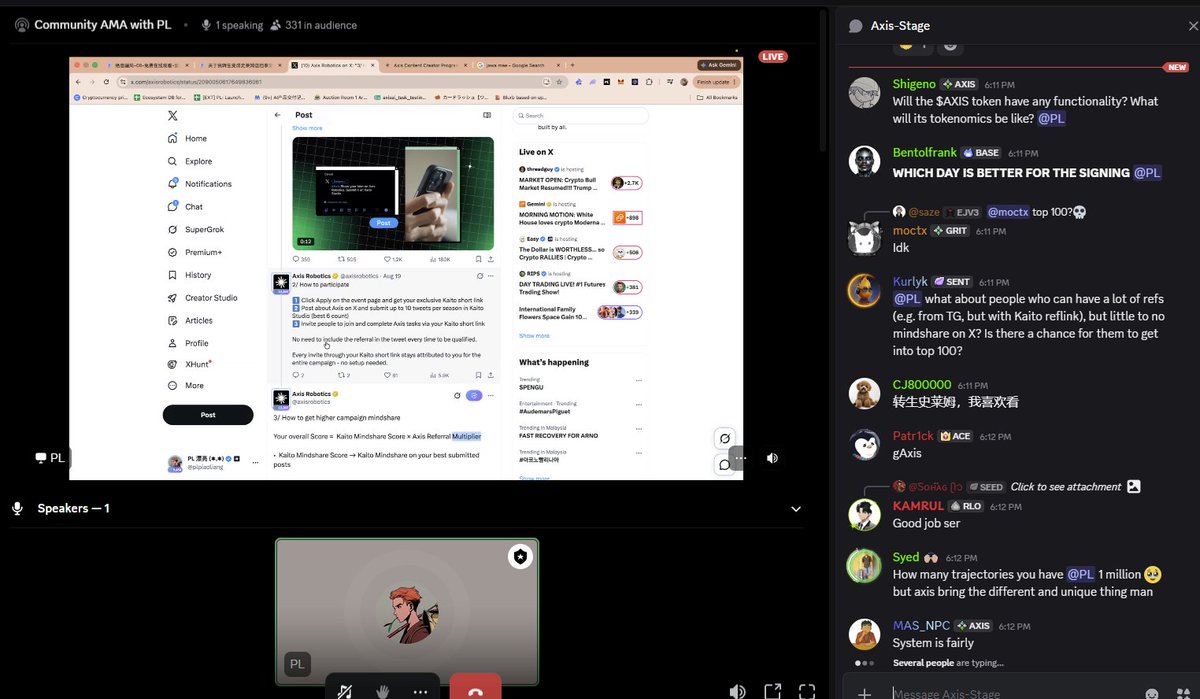The width and height of the screenshot is (1200, 699).
Task: Click Show more above the video
Action: (307, 128)
